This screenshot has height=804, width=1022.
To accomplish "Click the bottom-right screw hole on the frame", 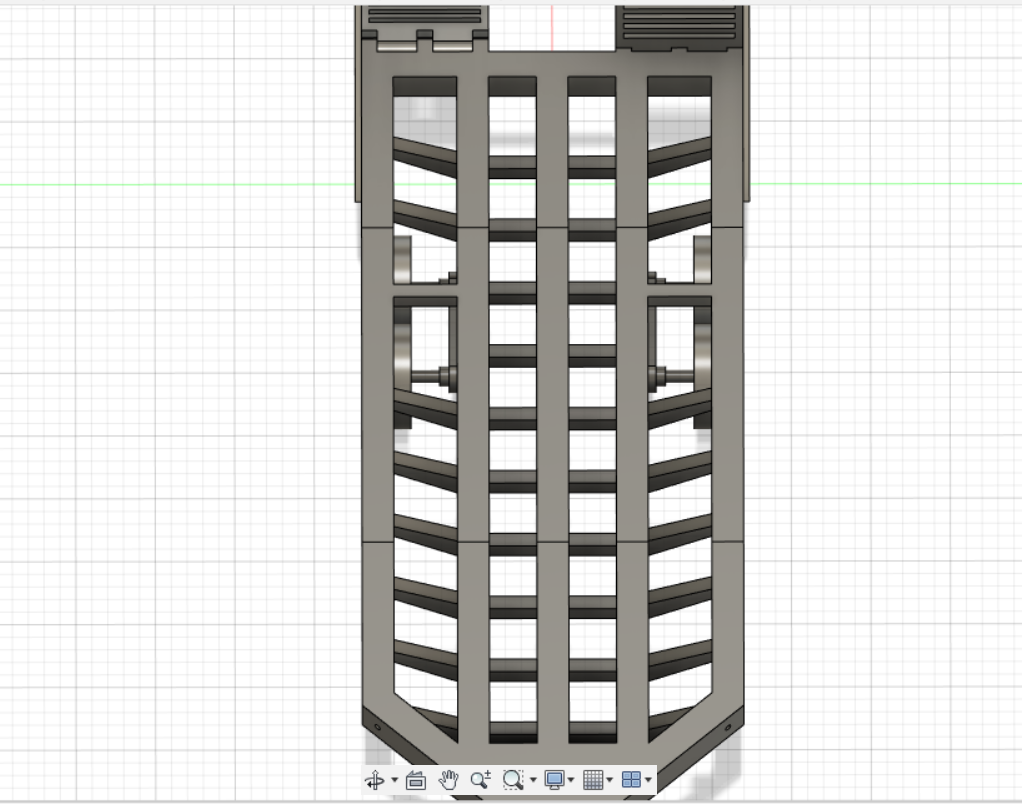I will click(728, 726).
